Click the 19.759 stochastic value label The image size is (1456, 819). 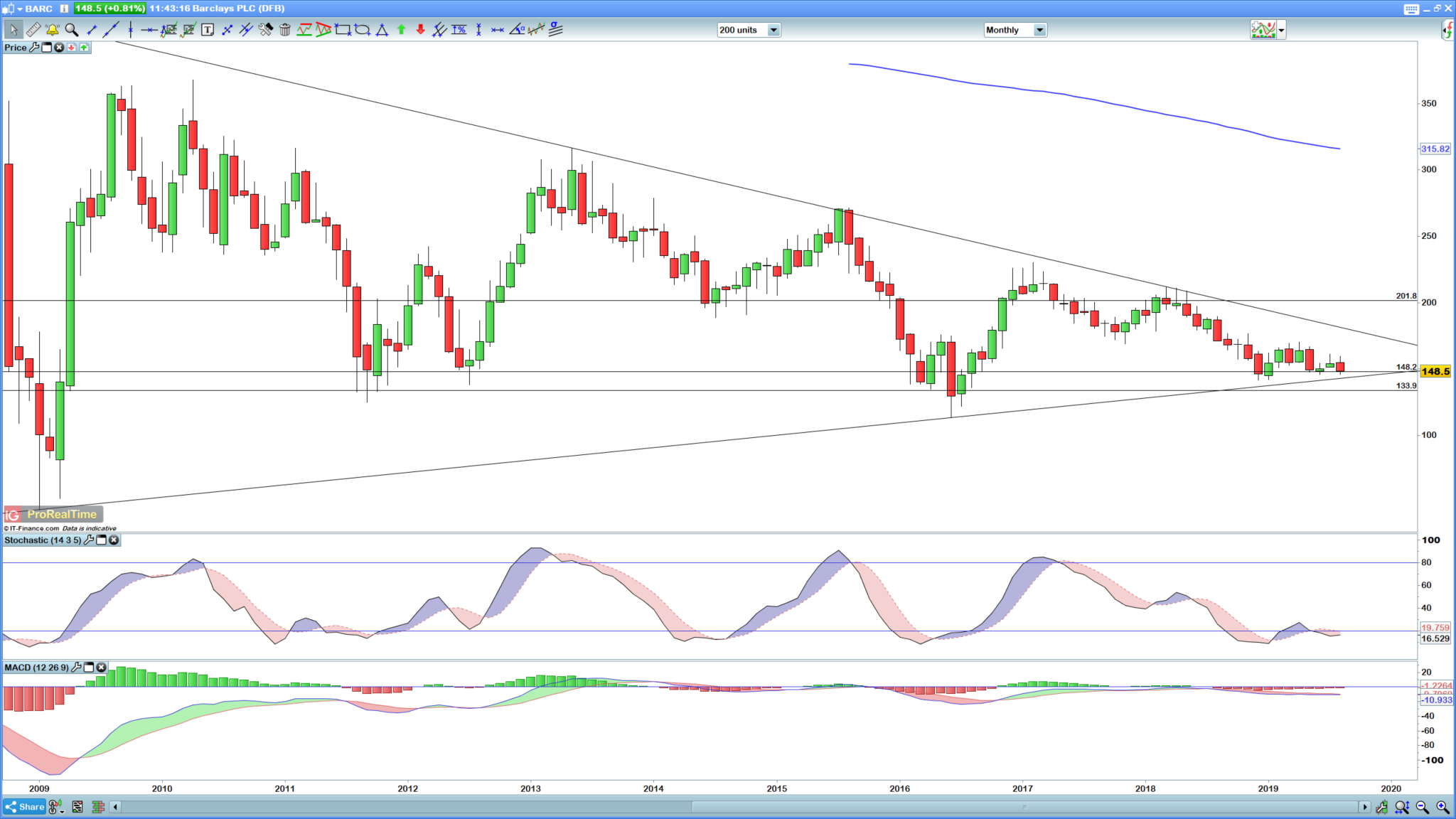click(x=1435, y=628)
